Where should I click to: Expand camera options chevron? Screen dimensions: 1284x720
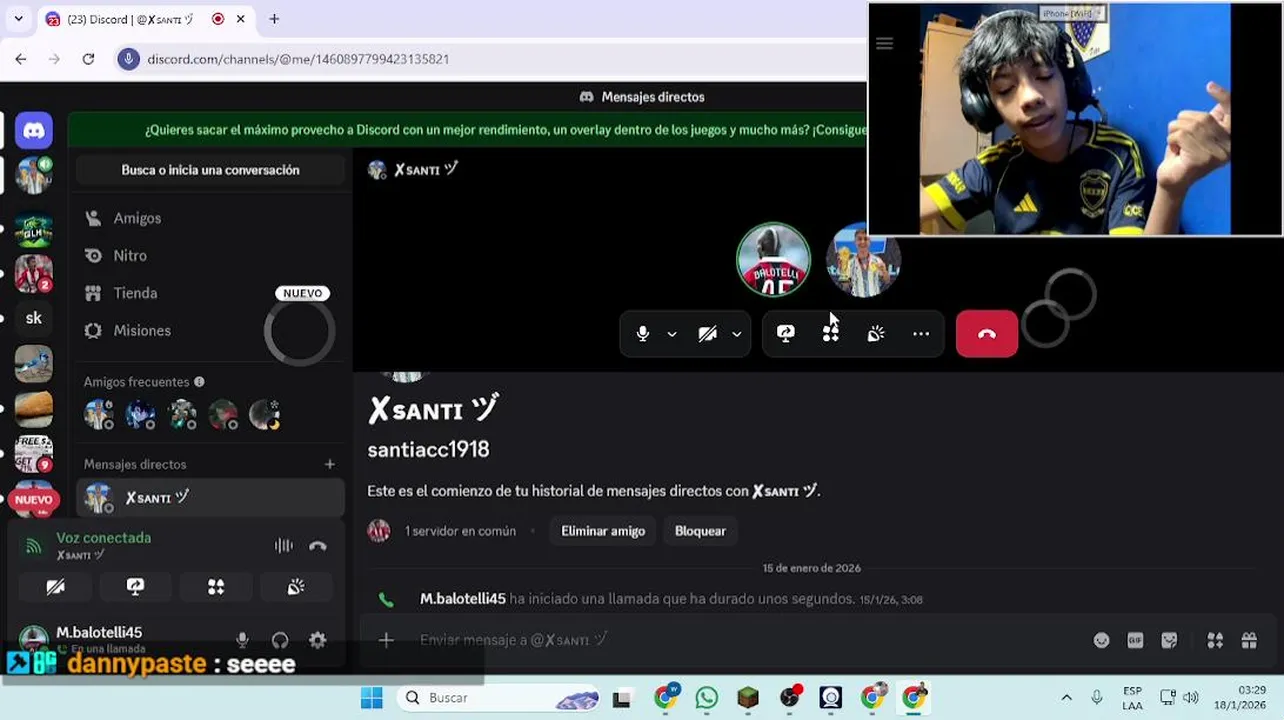click(737, 334)
